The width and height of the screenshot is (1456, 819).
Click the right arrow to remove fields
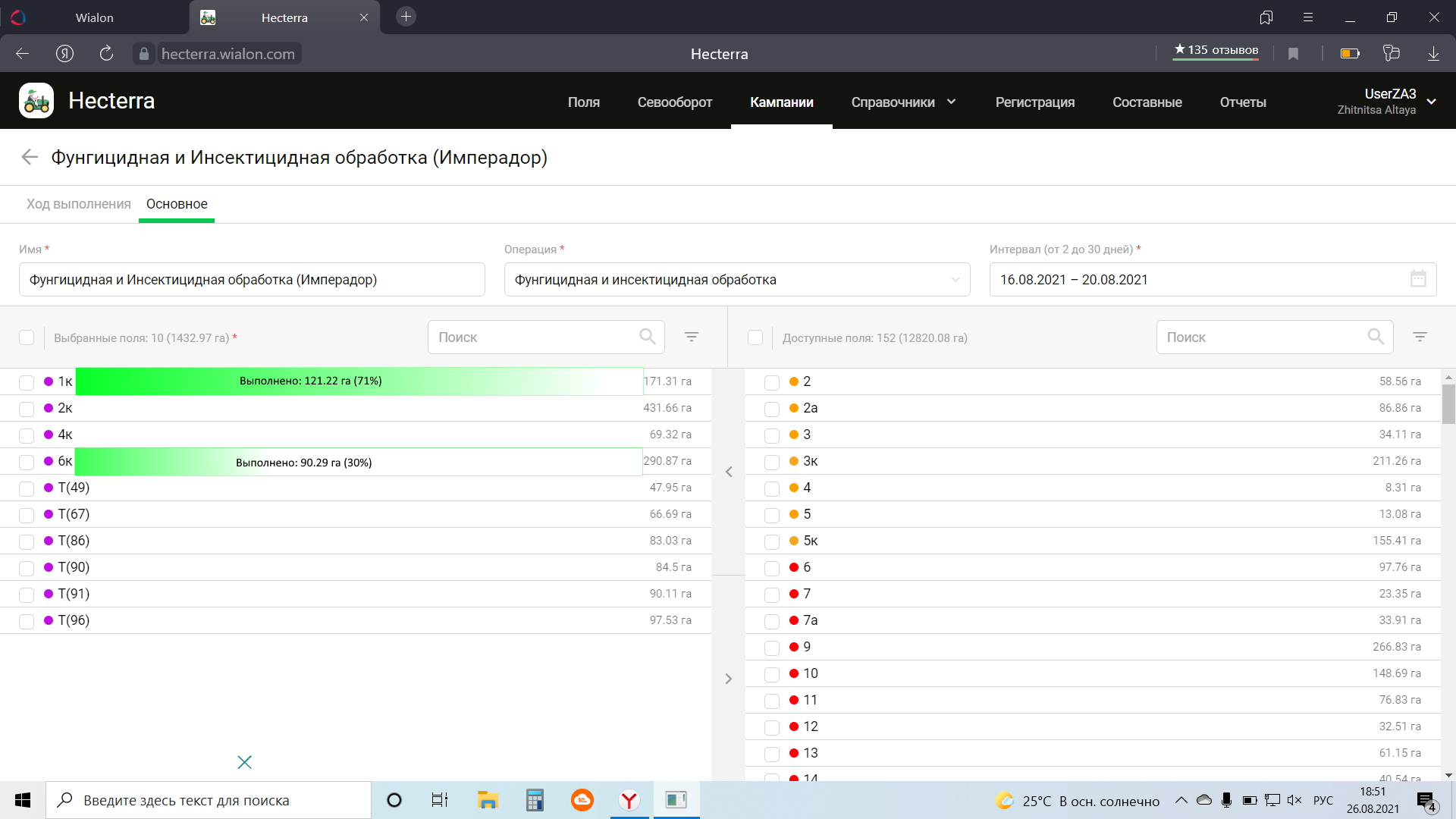pos(729,679)
